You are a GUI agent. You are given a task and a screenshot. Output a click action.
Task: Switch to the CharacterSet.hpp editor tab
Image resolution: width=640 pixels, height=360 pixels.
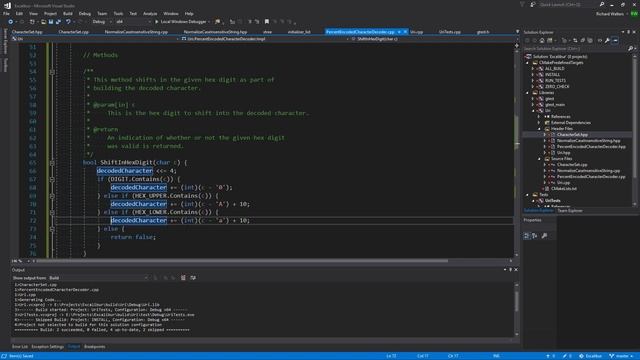point(27,31)
